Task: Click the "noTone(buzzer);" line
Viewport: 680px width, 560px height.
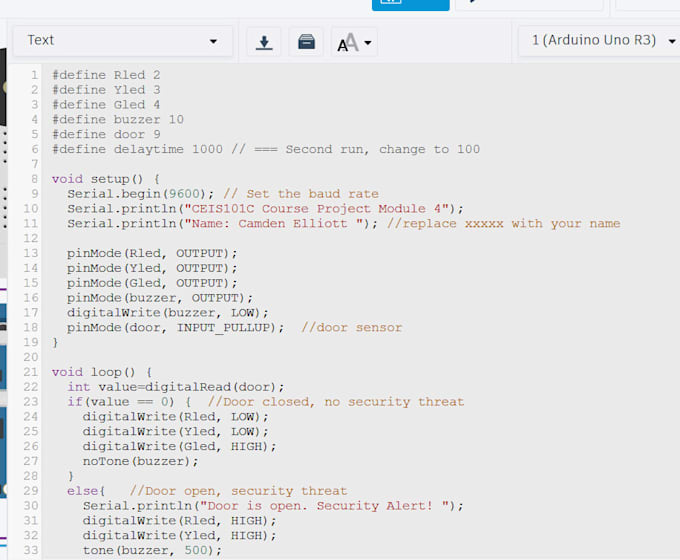Action: (141, 461)
